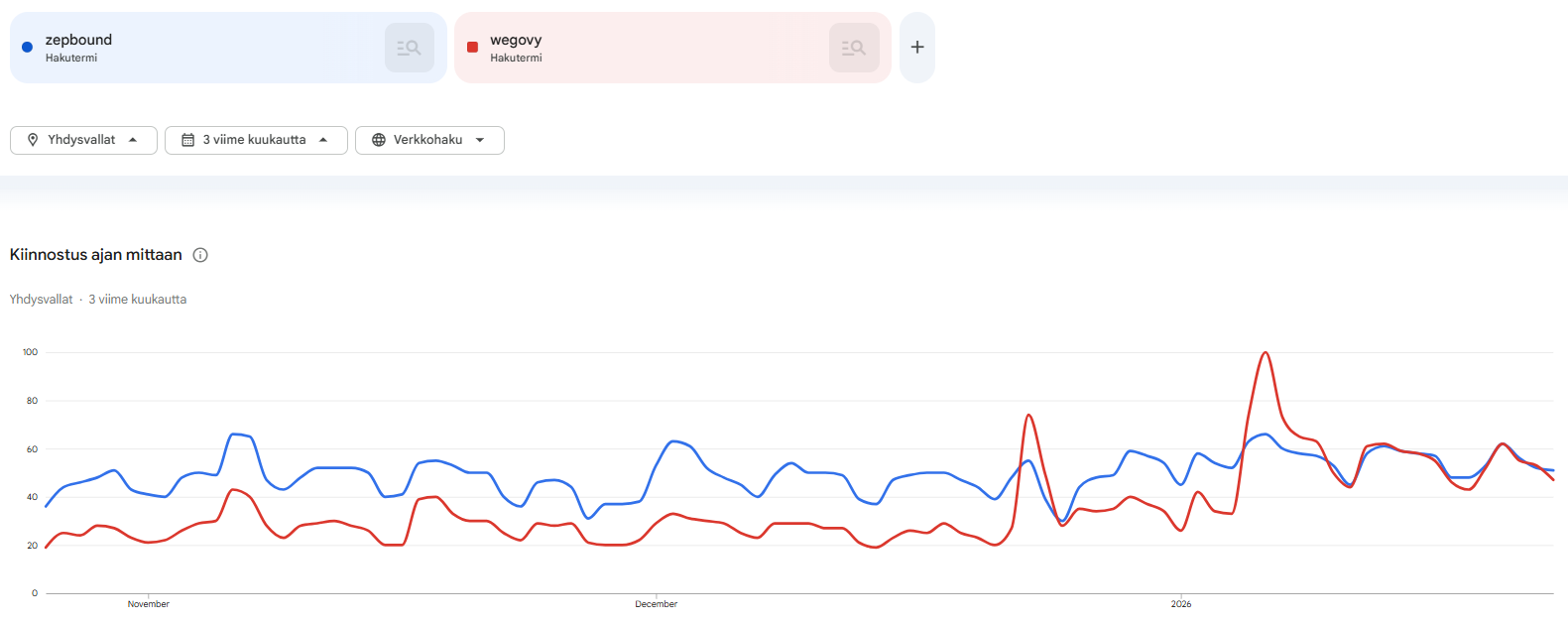Click the December label on the time axis

tap(656, 604)
